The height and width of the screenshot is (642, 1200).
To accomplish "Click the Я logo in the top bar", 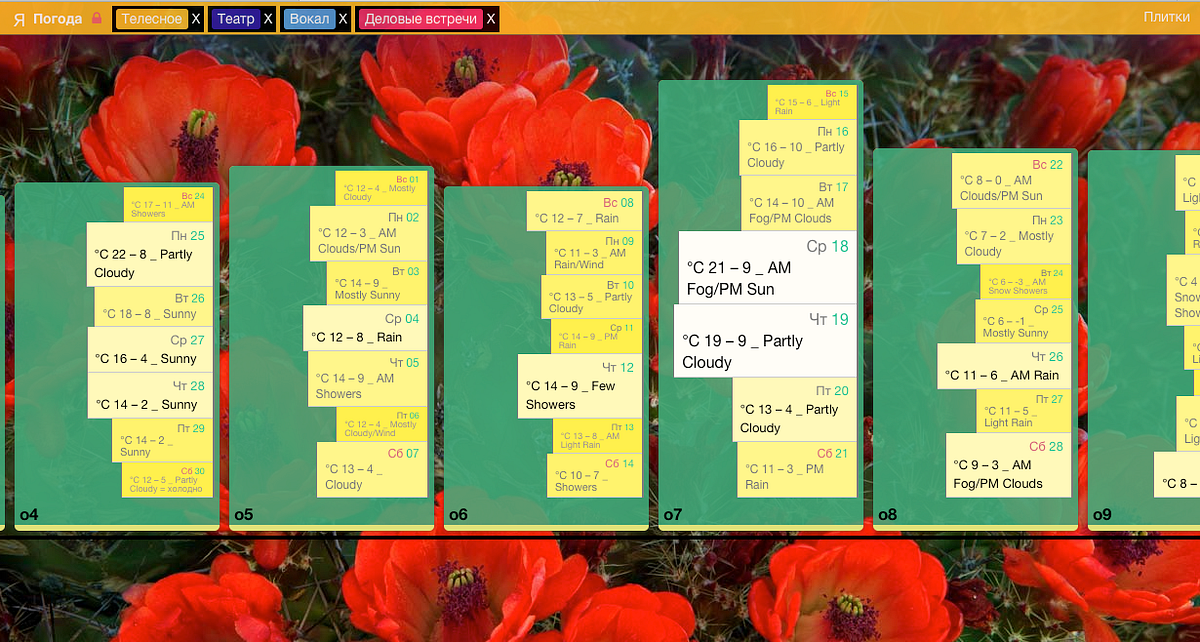I will (19, 18).
